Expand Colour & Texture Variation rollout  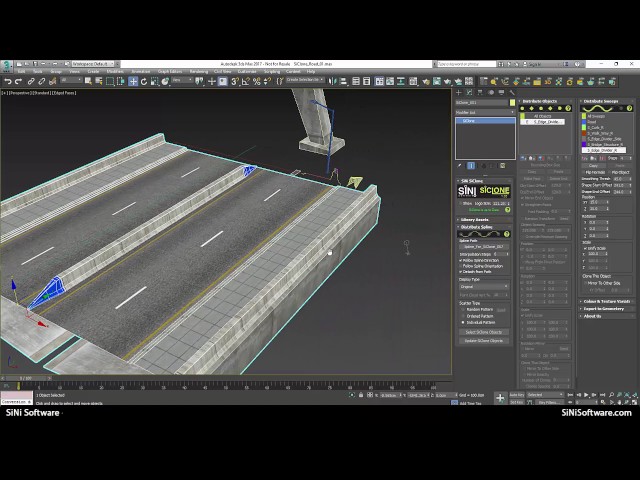[x=607, y=301]
